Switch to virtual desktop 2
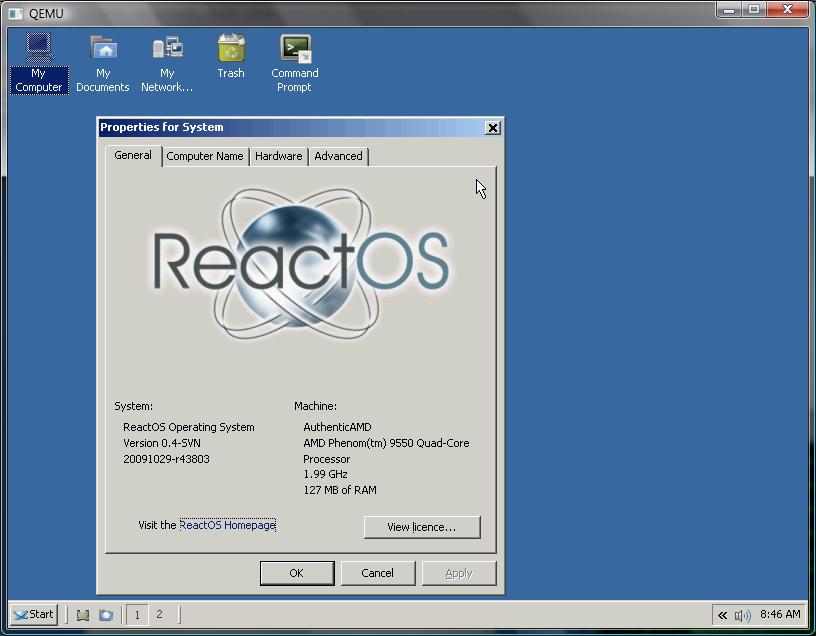Image resolution: width=816 pixels, height=636 pixels. pyautogui.click(x=159, y=615)
